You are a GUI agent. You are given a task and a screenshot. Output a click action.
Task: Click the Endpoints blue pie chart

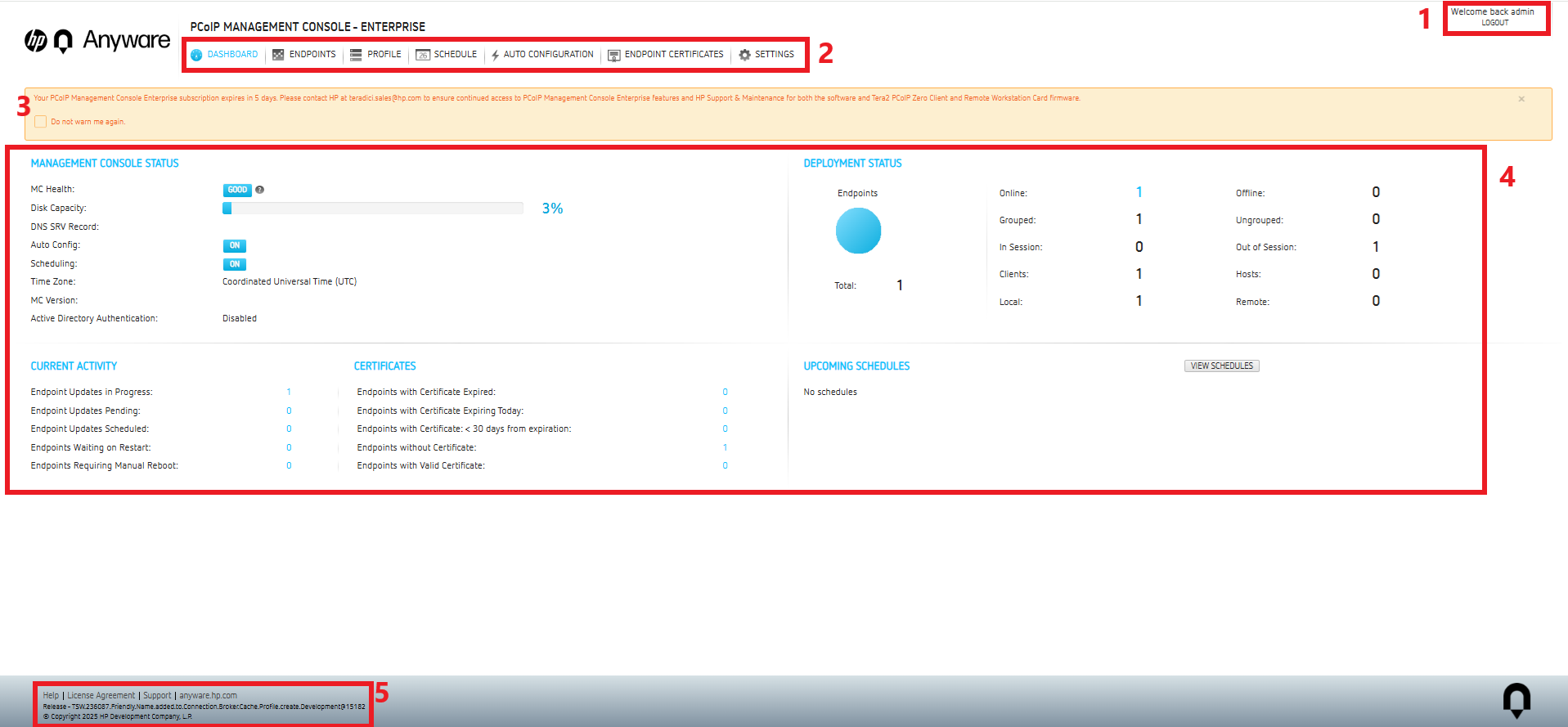tap(858, 231)
